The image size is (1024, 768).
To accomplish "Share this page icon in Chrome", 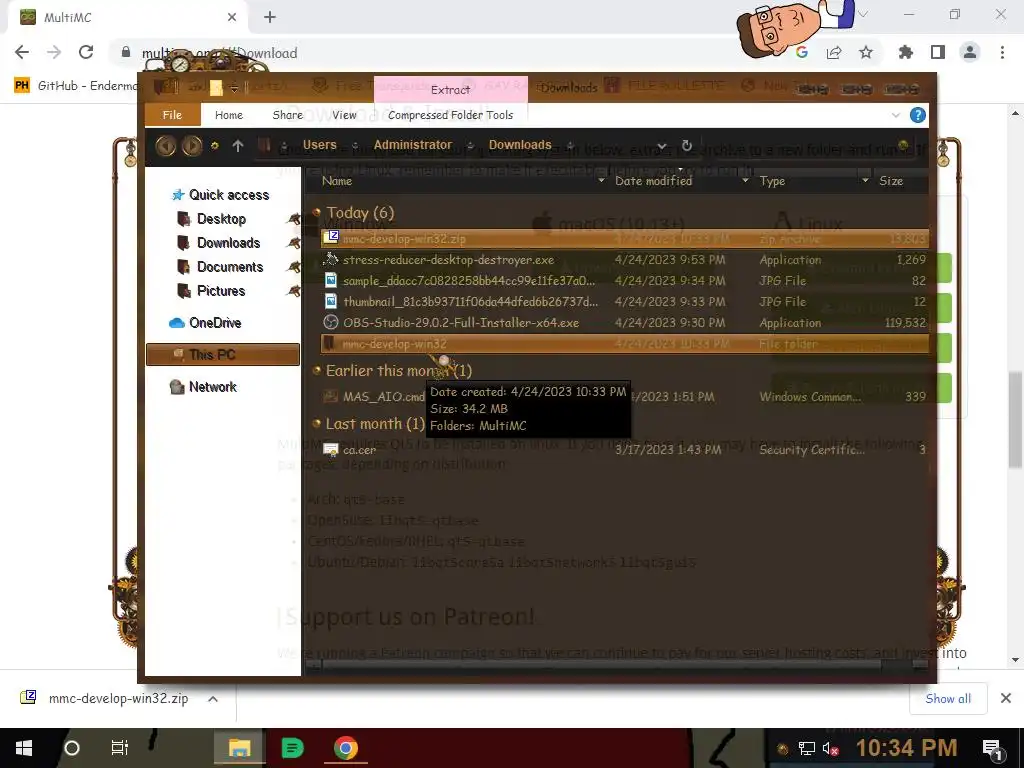I will click(834, 52).
